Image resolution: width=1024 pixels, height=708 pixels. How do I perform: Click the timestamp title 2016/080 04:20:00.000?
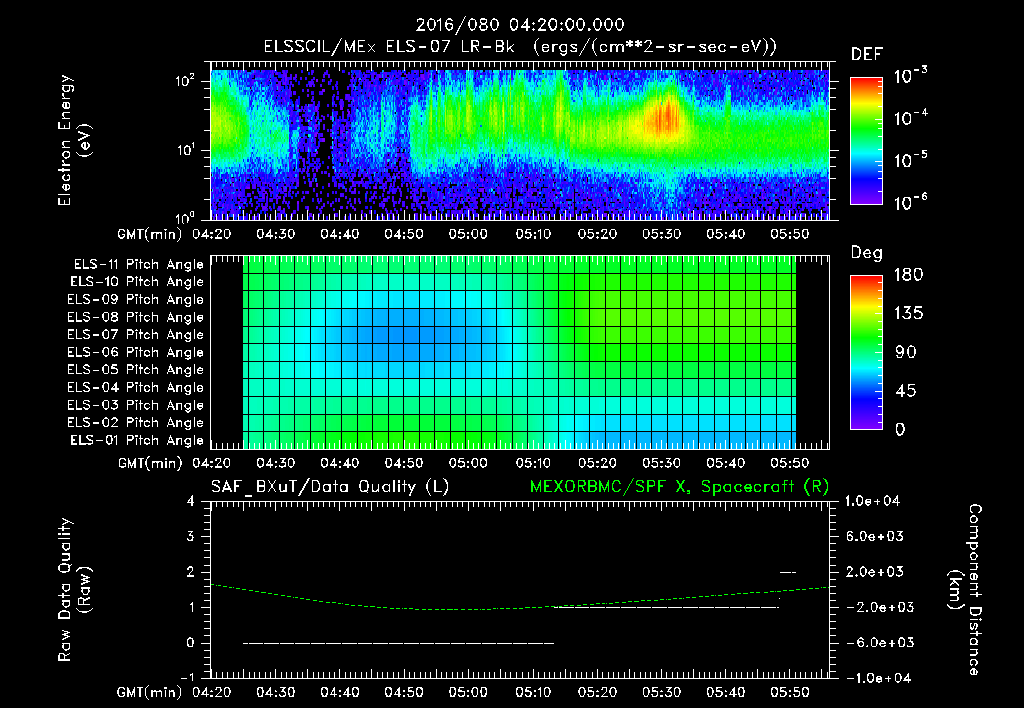point(520,25)
